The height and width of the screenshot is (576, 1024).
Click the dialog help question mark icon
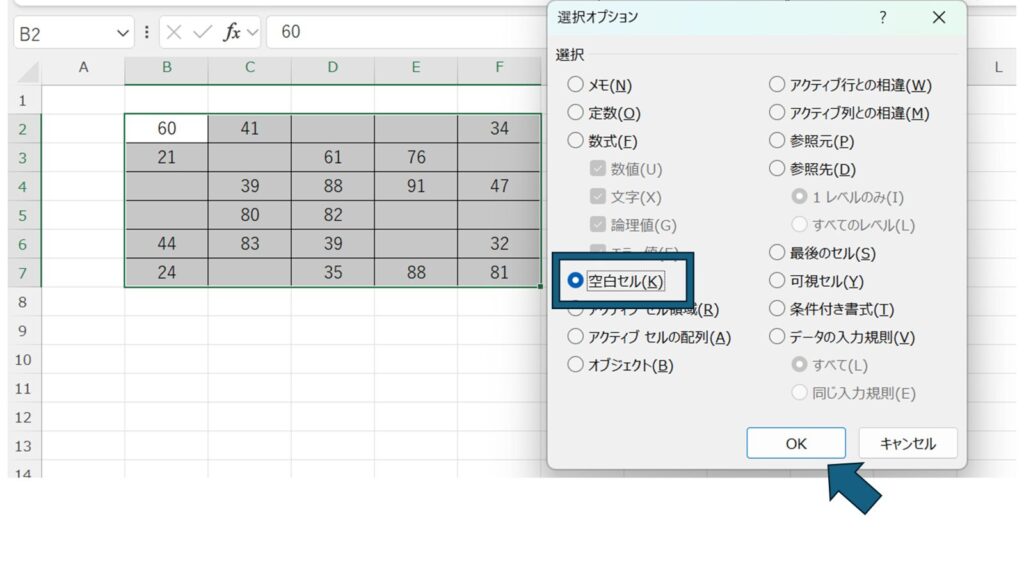pyautogui.click(x=882, y=17)
